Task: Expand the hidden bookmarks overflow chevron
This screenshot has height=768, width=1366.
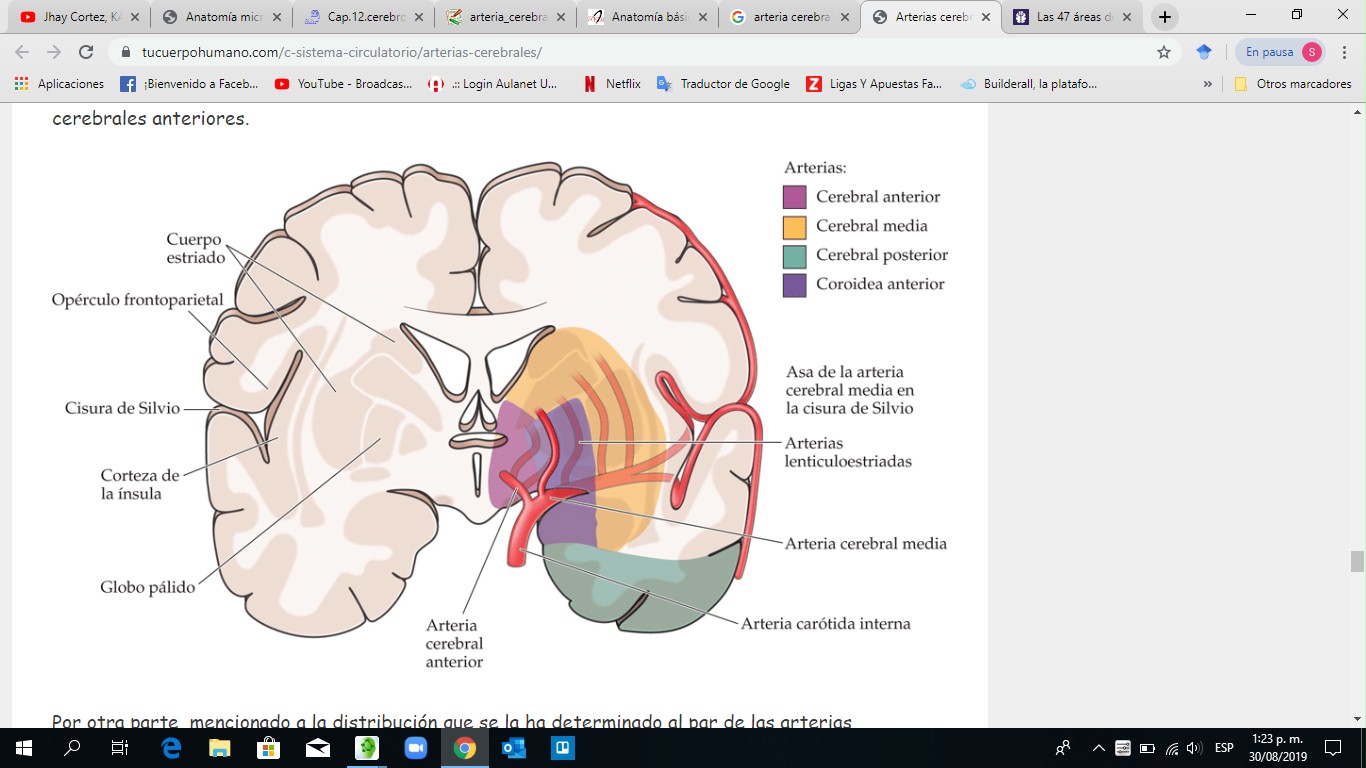Action: click(x=1208, y=84)
